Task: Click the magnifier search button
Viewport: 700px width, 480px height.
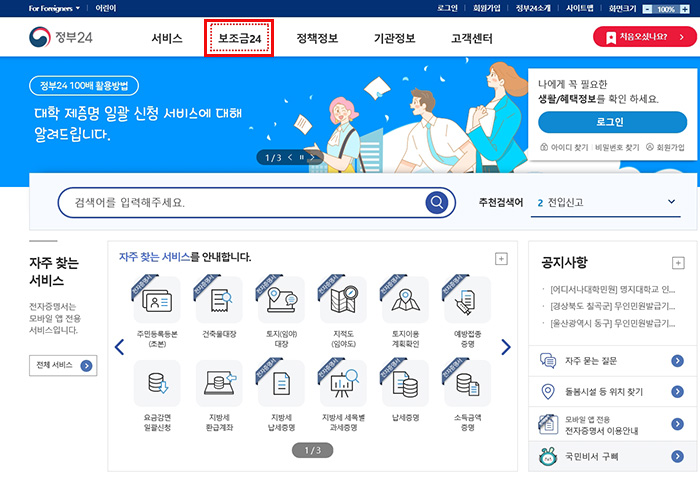Action: click(x=437, y=202)
